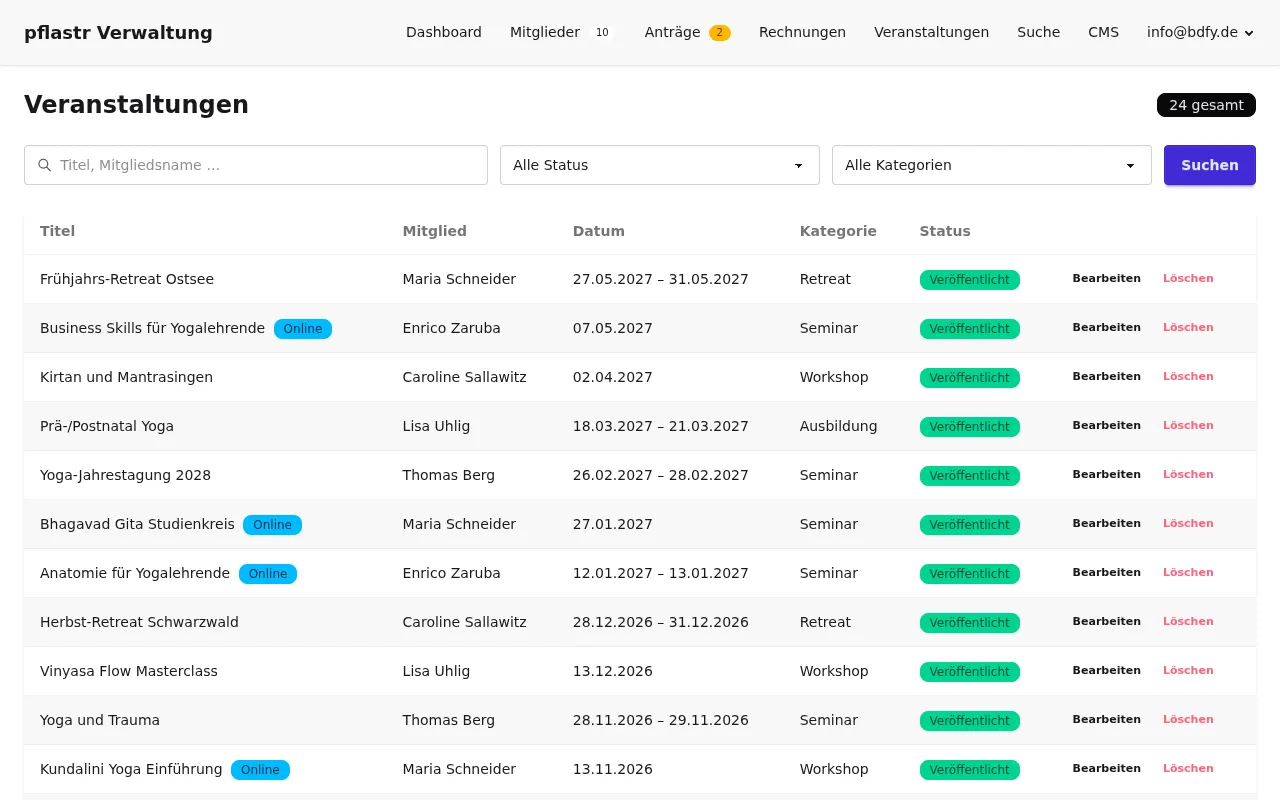Go to the Dashboard page

443,32
